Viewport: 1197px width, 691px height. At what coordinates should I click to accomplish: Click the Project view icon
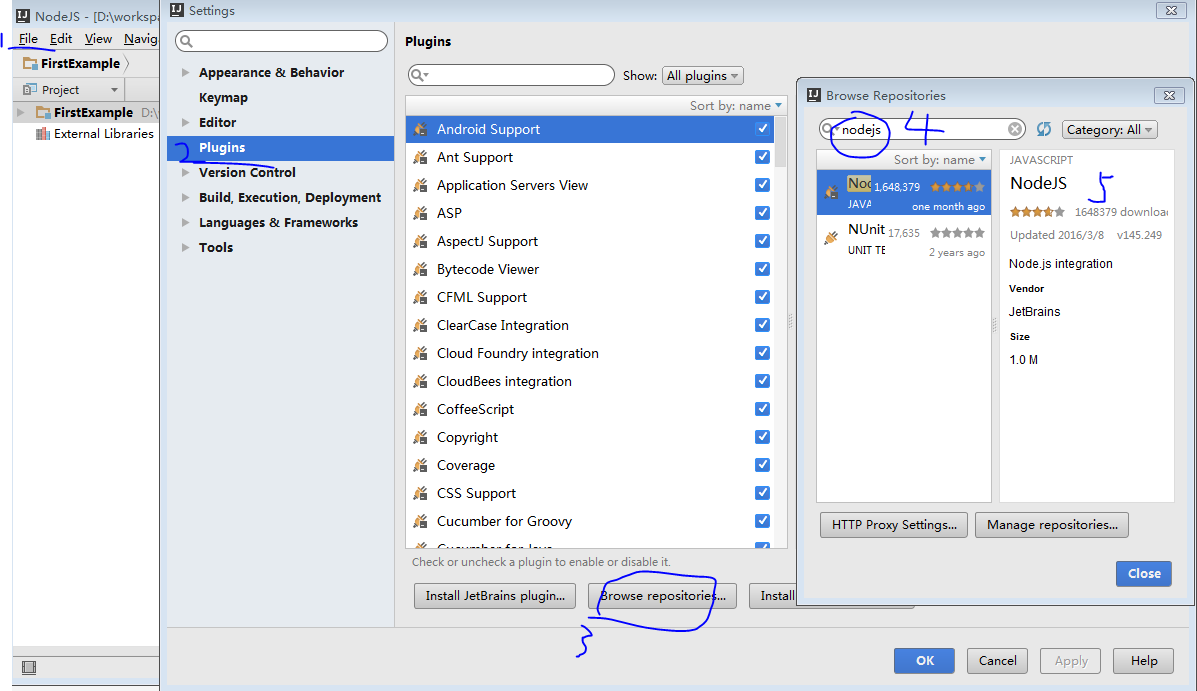tap(30, 89)
